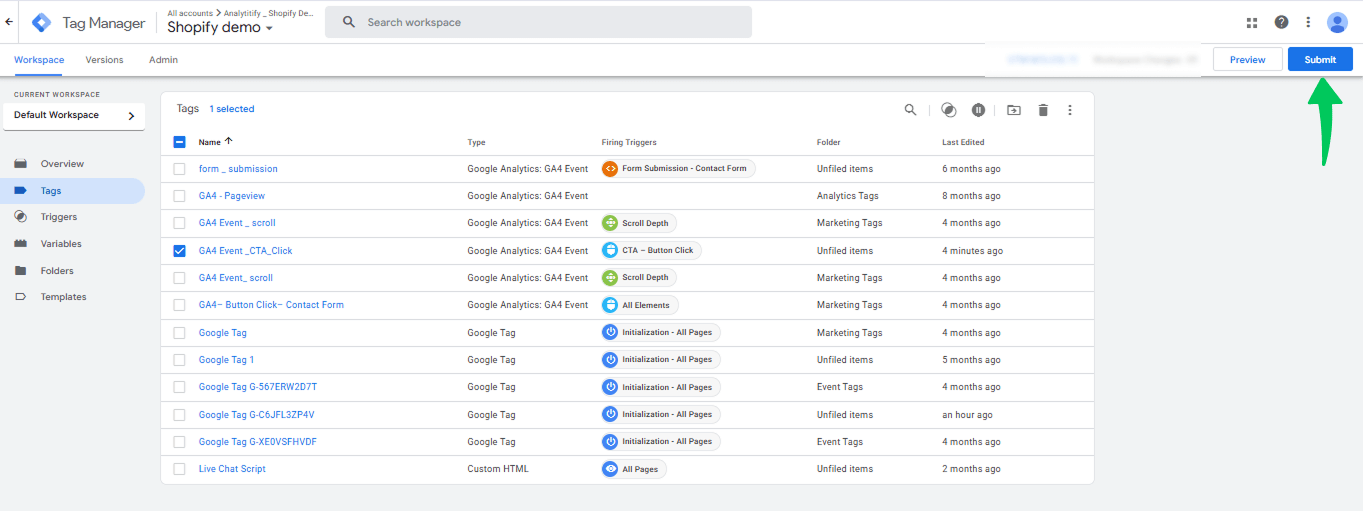Click the Search workspace field

point(538,22)
